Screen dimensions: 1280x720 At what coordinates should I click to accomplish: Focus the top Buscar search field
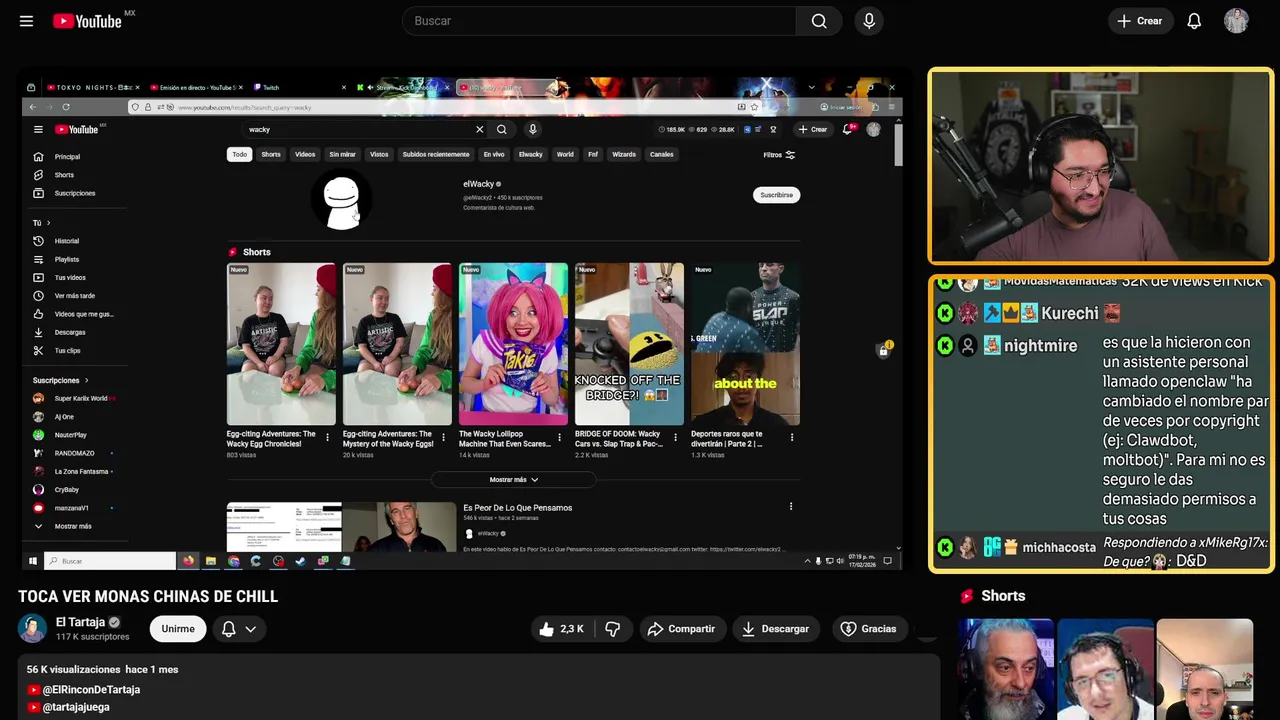pyautogui.click(x=599, y=21)
